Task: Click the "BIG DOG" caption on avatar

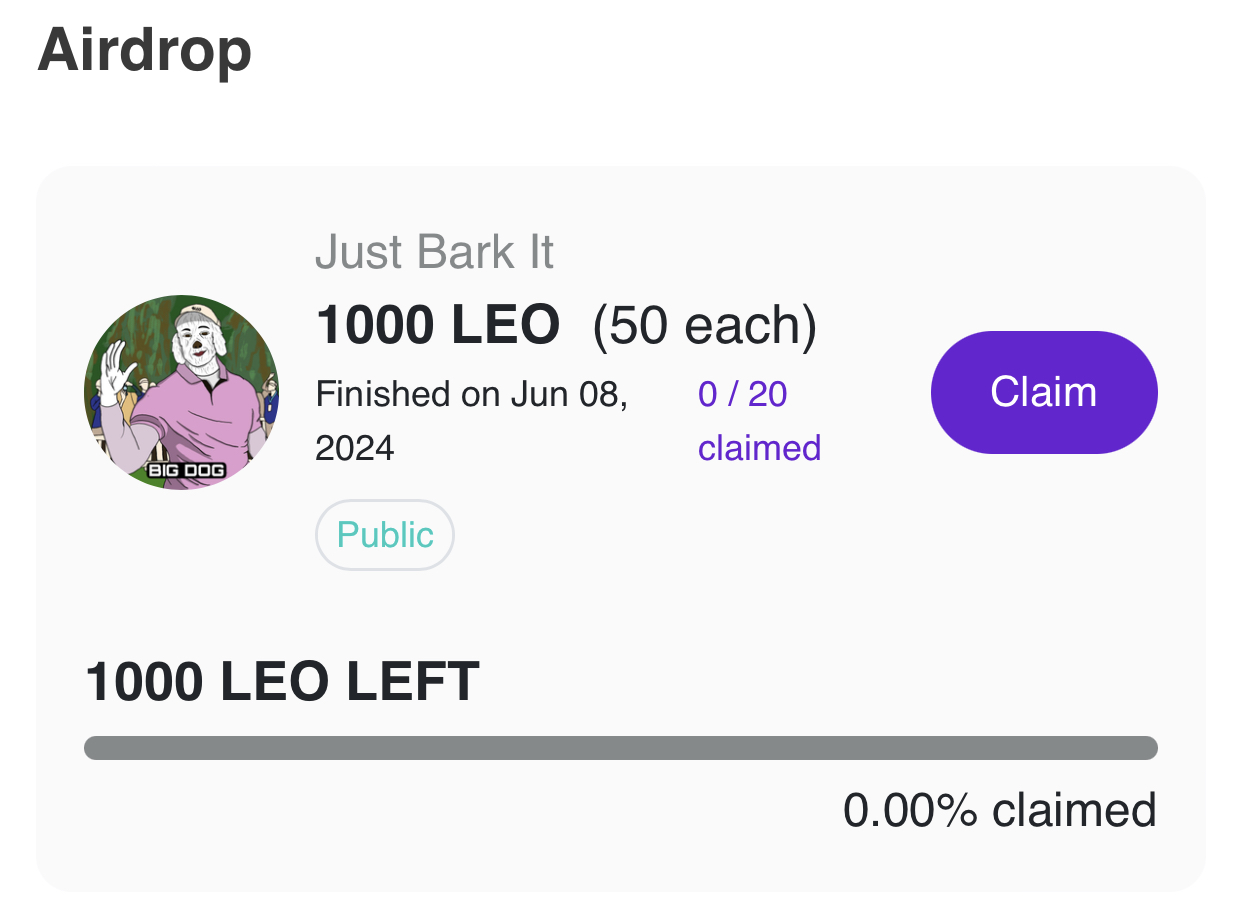Action: click(x=186, y=470)
